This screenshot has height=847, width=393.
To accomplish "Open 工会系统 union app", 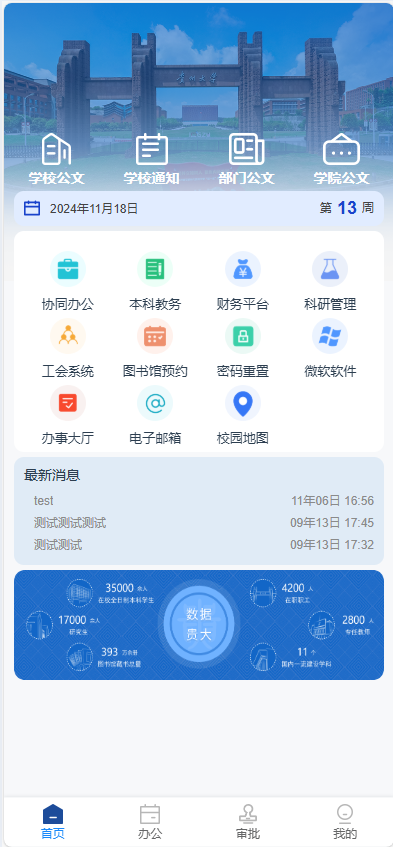I will point(68,336).
